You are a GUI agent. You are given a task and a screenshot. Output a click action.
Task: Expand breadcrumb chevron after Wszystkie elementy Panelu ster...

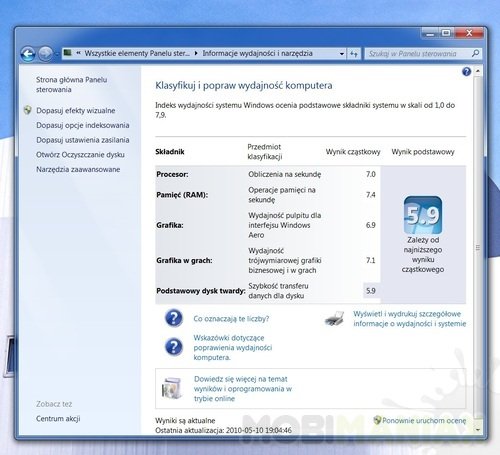[196, 53]
